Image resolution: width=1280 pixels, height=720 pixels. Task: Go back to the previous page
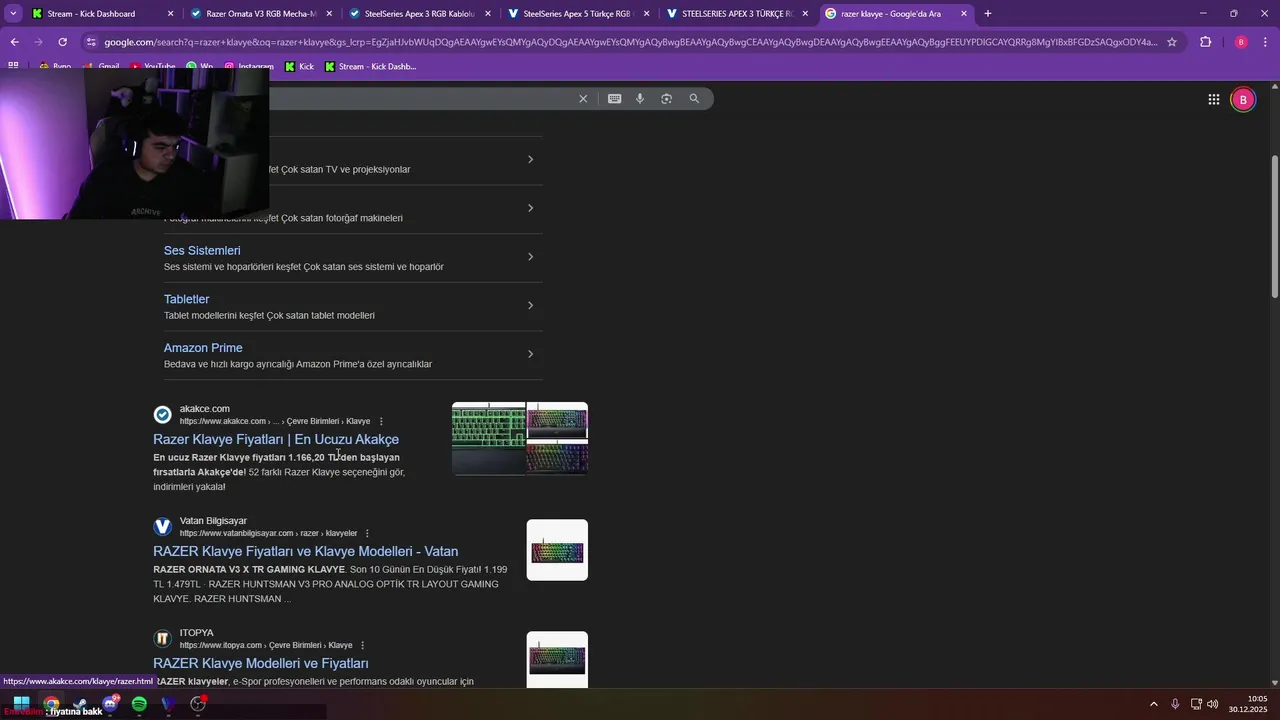(14, 42)
